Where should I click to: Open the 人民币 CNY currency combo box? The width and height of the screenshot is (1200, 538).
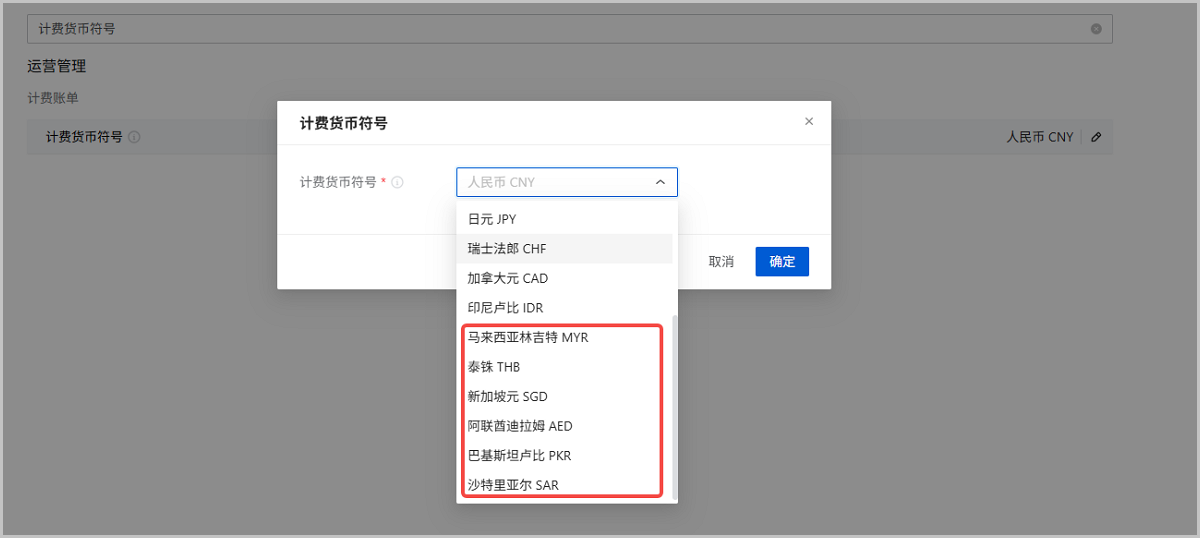555,182
